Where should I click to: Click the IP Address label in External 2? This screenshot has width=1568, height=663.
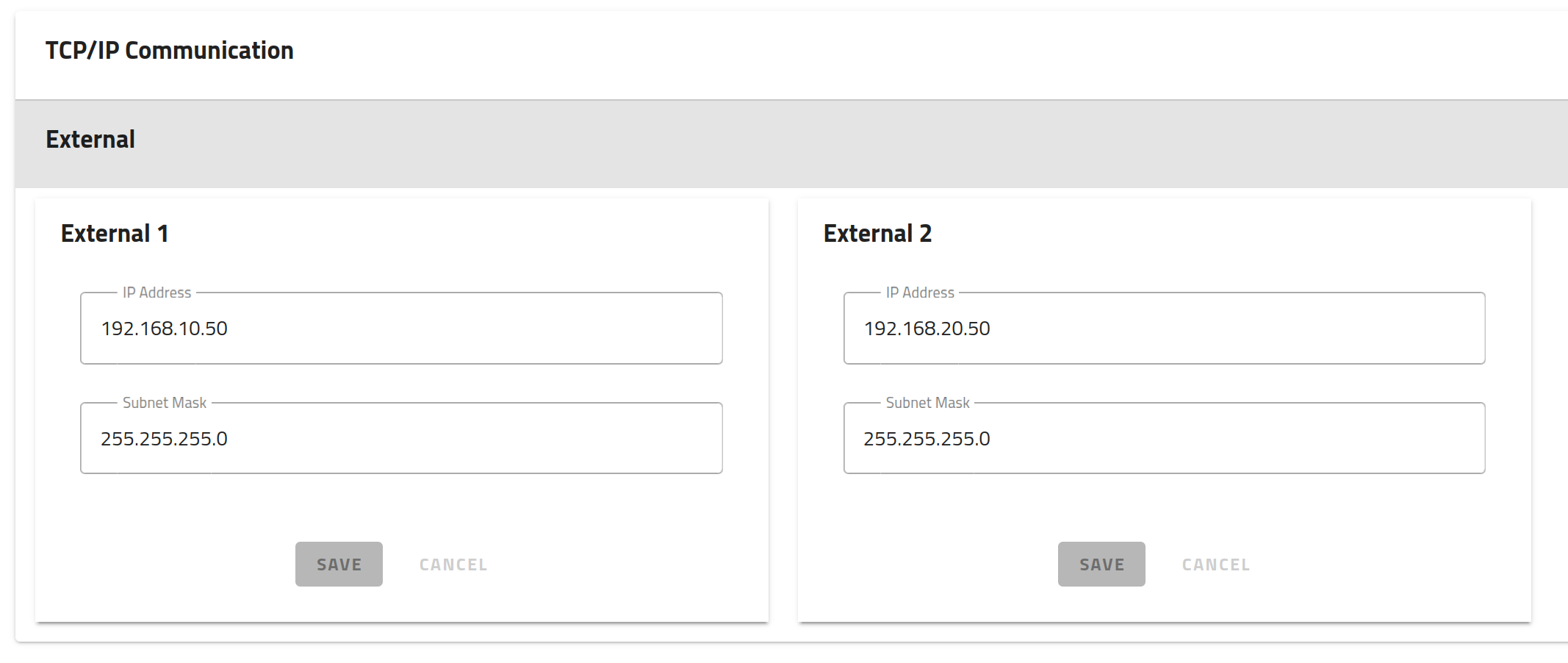[x=920, y=293]
